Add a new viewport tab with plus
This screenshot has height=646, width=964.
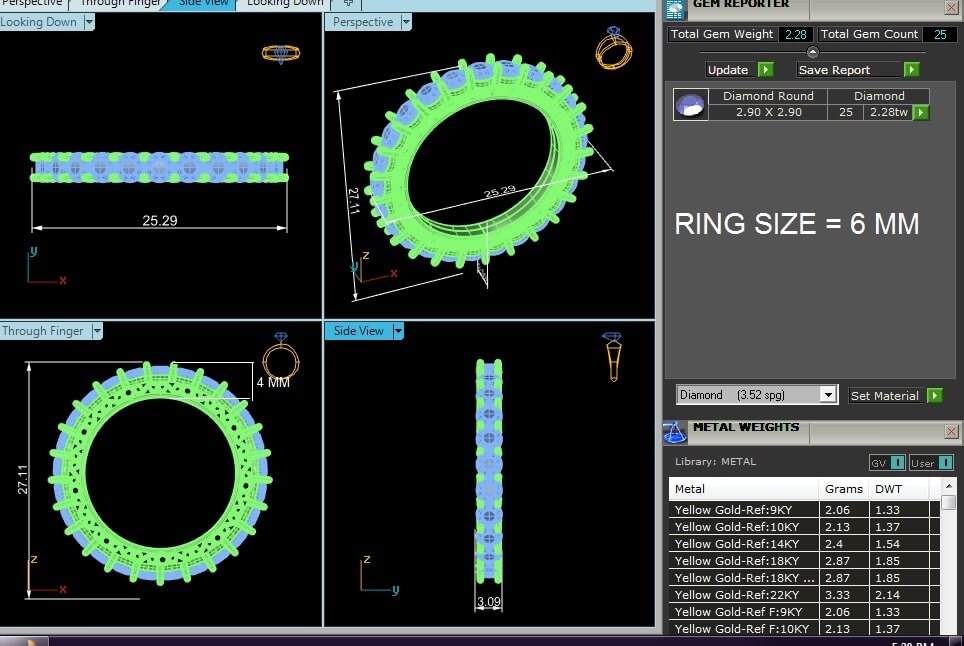(348, 3)
